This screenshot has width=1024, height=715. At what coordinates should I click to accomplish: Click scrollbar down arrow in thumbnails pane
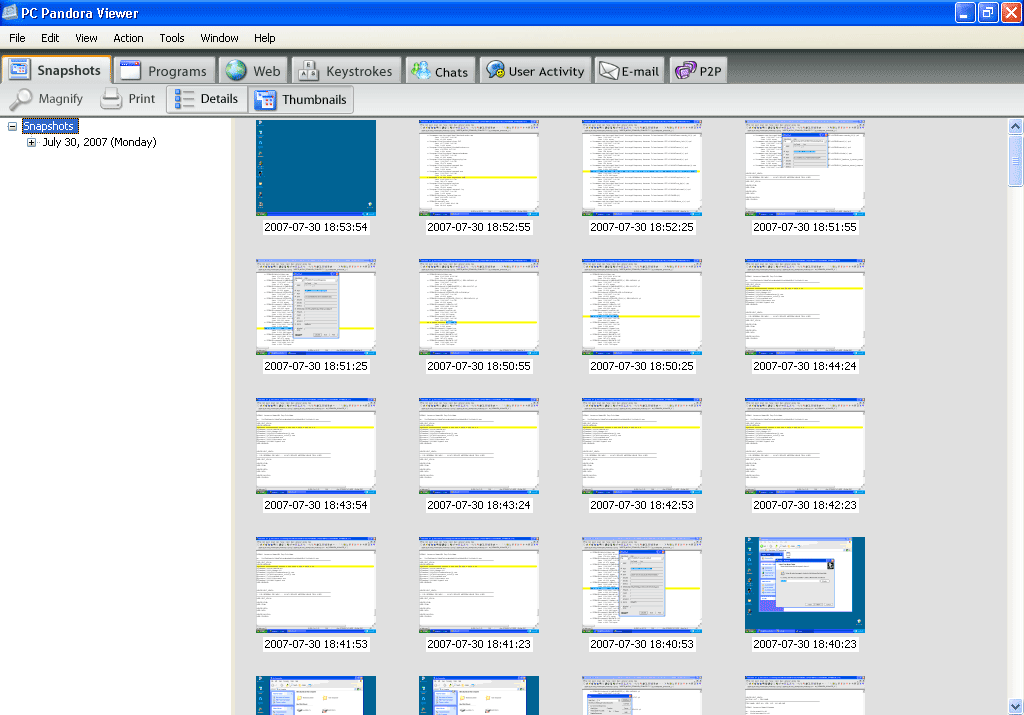[1015, 705]
